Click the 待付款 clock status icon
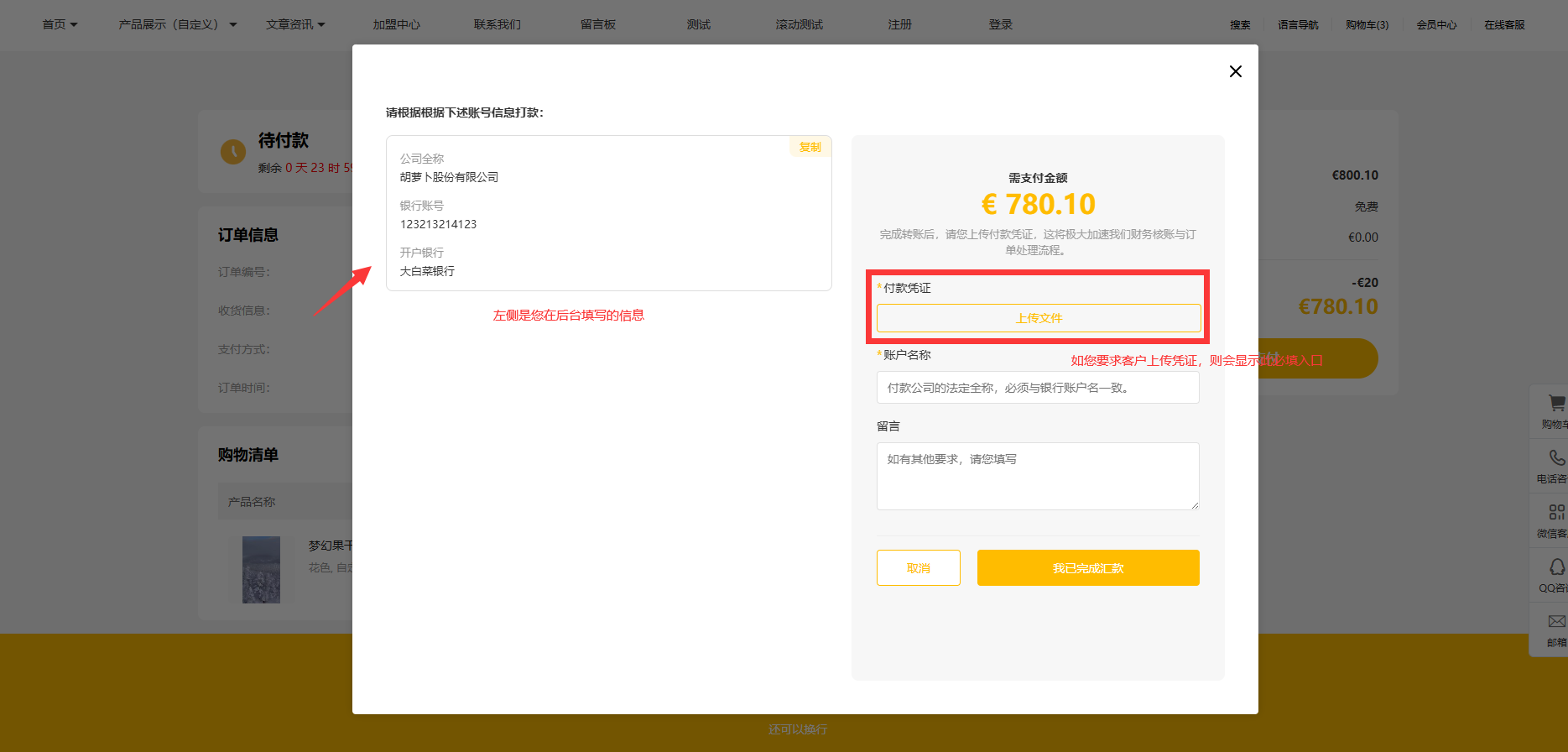Image resolution: width=1568 pixels, height=752 pixels. click(x=233, y=152)
